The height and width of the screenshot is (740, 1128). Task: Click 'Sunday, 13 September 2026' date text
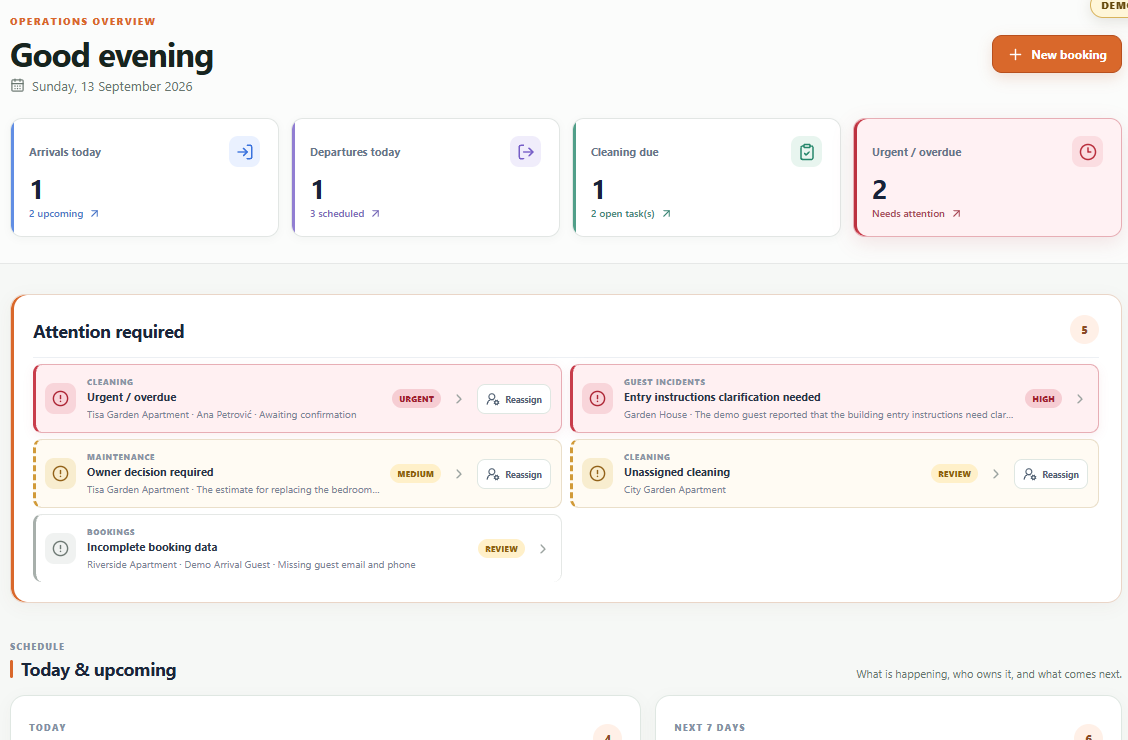click(x=112, y=86)
